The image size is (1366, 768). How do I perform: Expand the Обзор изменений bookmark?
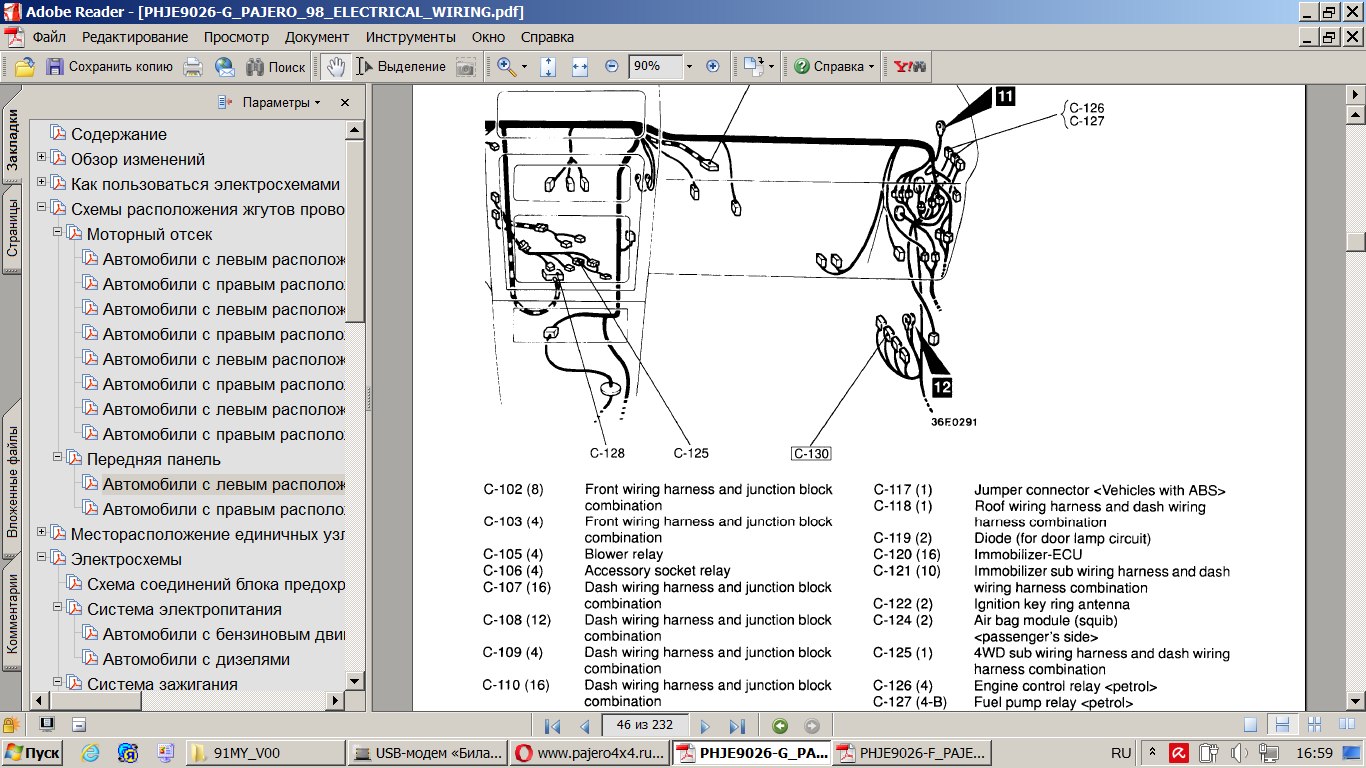(x=42, y=158)
